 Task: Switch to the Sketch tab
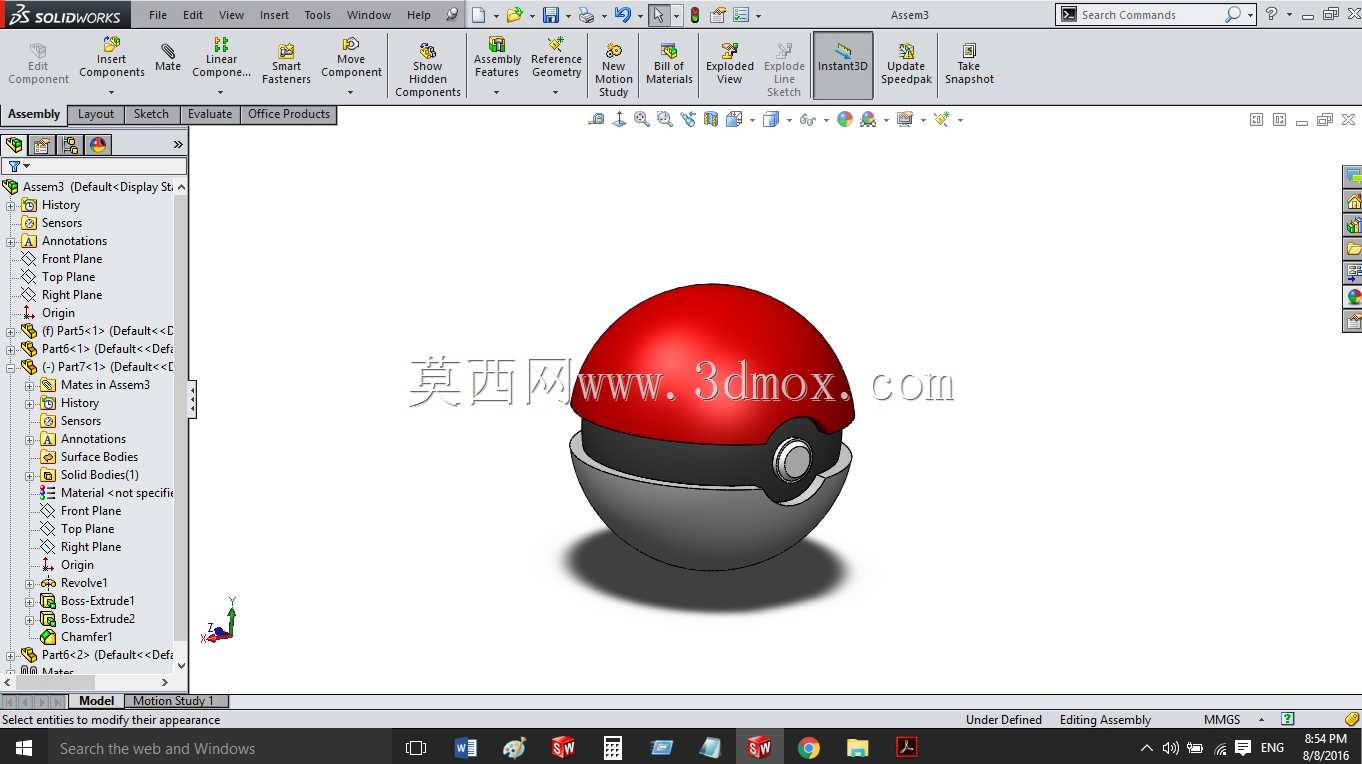click(151, 114)
